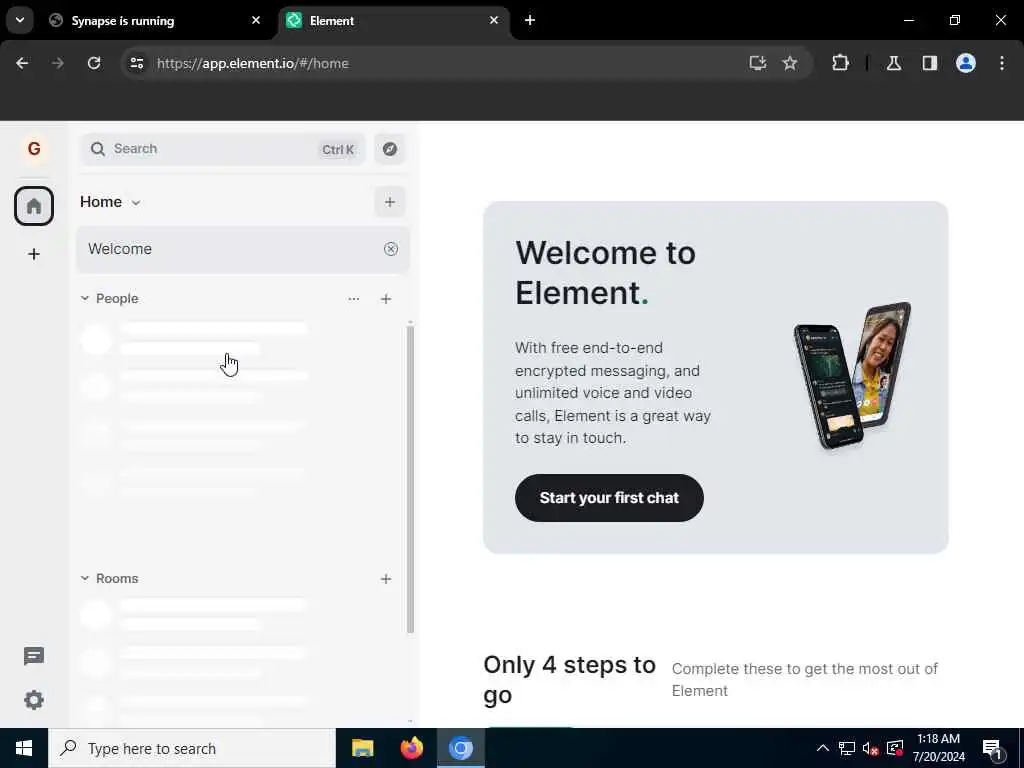Reload the page with the refresh icon
The height and width of the screenshot is (768, 1024).
94,63
